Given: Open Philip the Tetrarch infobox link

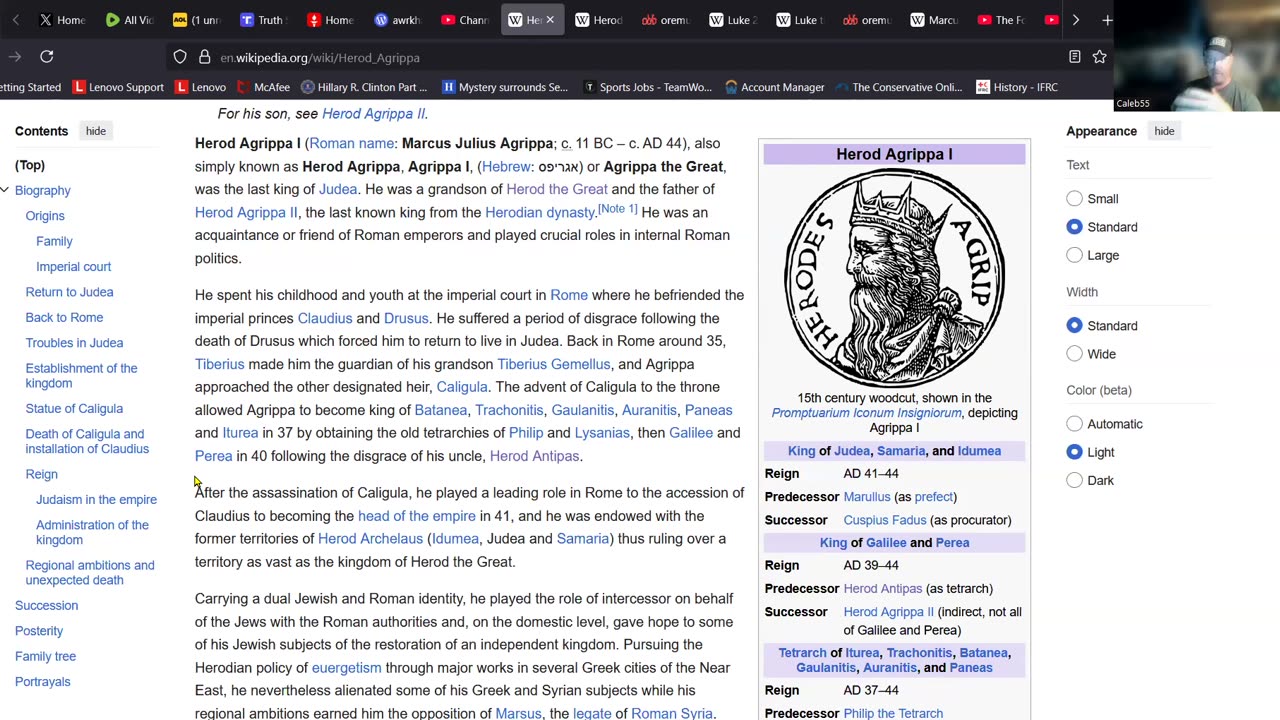Looking at the screenshot, I should 893,713.
